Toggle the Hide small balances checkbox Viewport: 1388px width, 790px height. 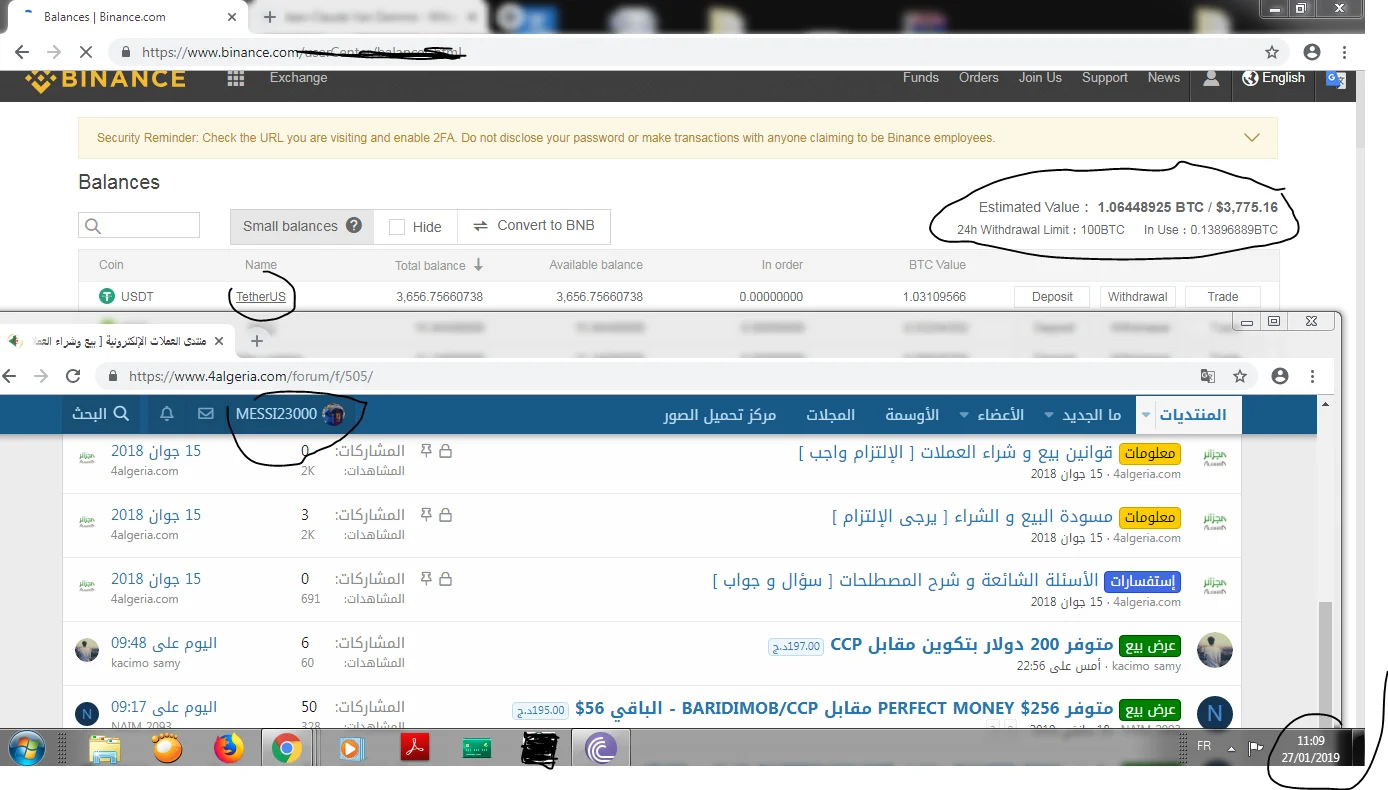pos(397,227)
